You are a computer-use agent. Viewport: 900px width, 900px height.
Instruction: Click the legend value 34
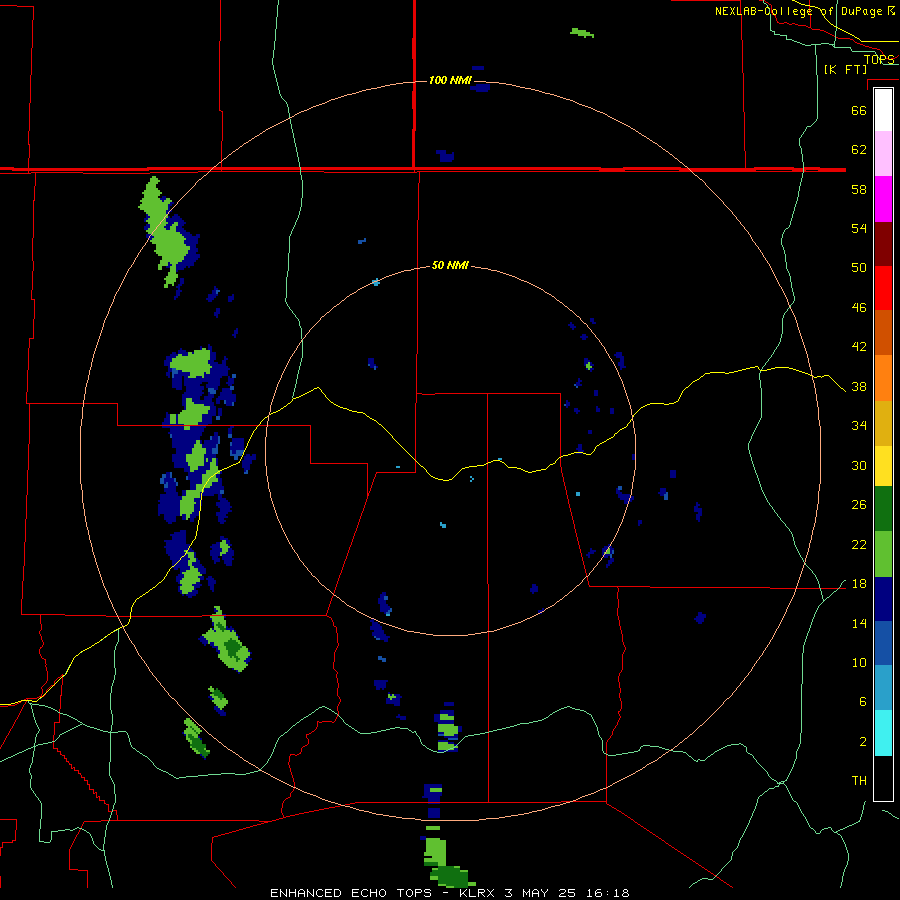point(859,426)
